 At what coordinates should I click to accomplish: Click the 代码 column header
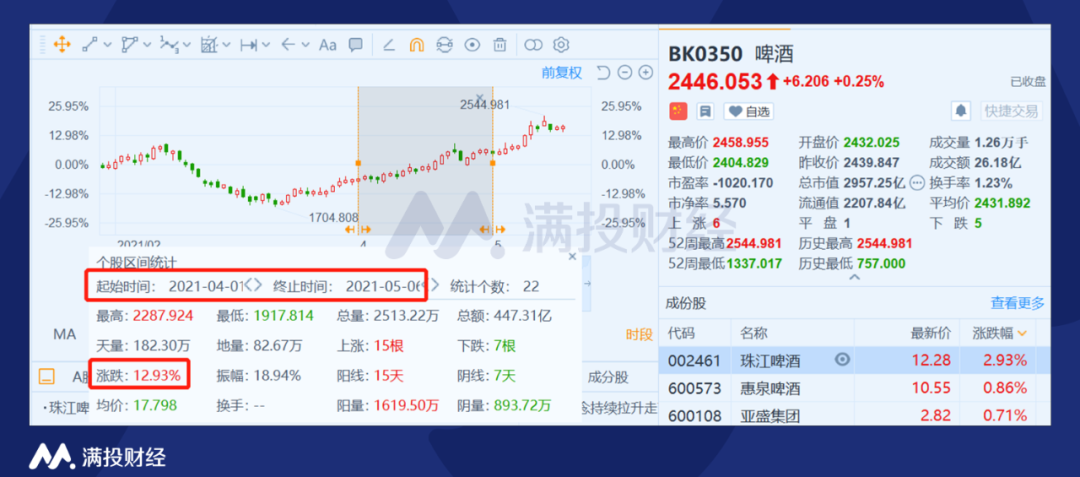click(681, 333)
